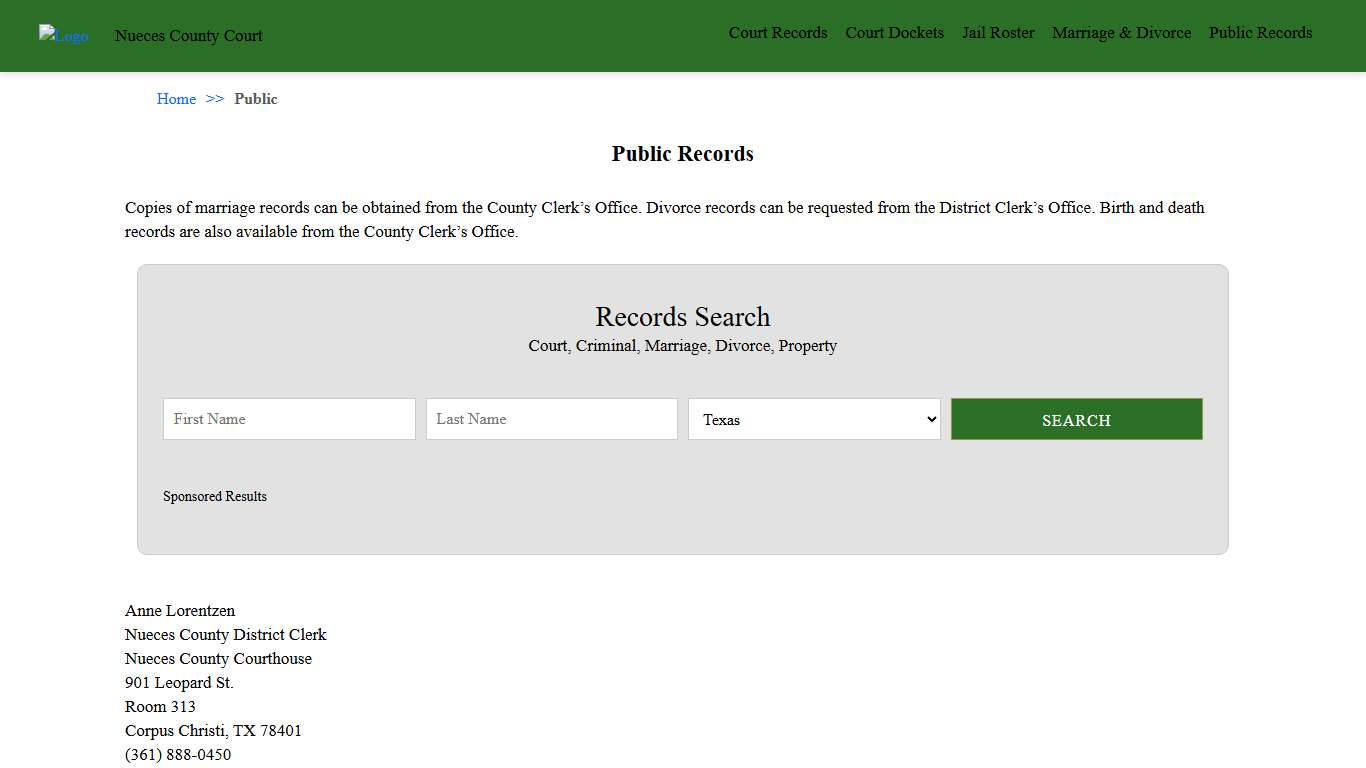The width and height of the screenshot is (1366, 768).
Task: Click the Sponsored Results label
Action: click(215, 496)
